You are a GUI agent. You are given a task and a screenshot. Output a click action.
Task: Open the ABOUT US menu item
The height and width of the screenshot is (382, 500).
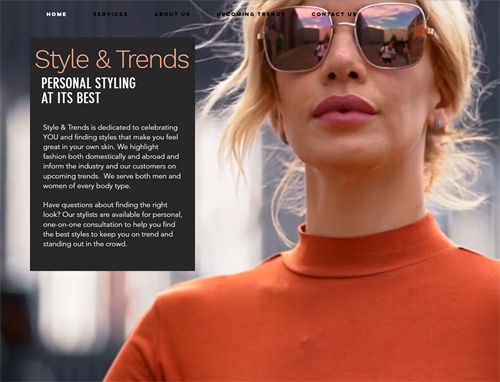pyautogui.click(x=172, y=14)
